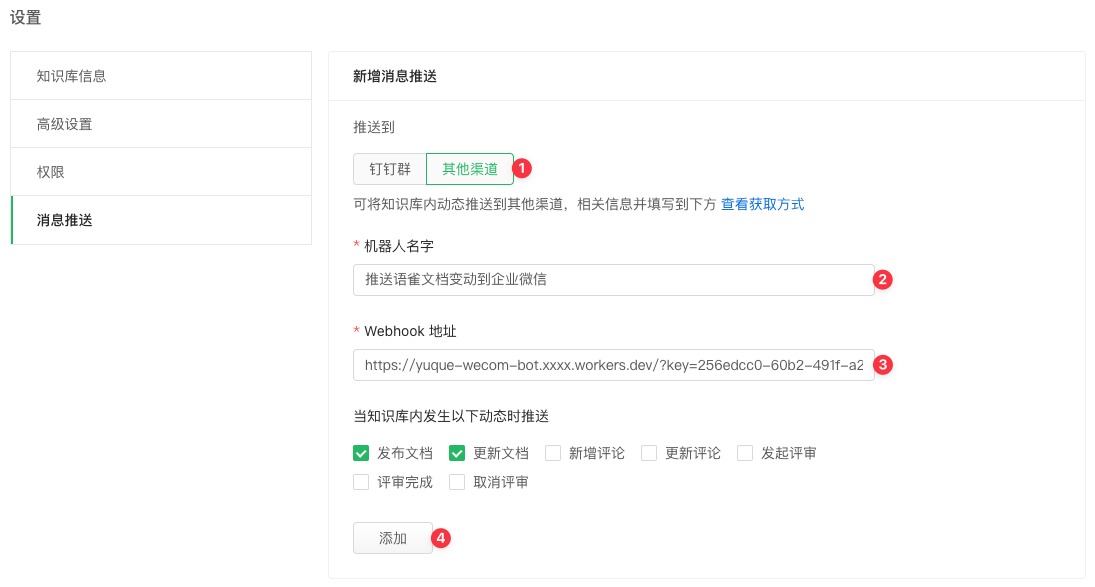Screen dimensions: 1095x587
Task: Enable the 新增评论 notification option
Action: tap(553, 453)
